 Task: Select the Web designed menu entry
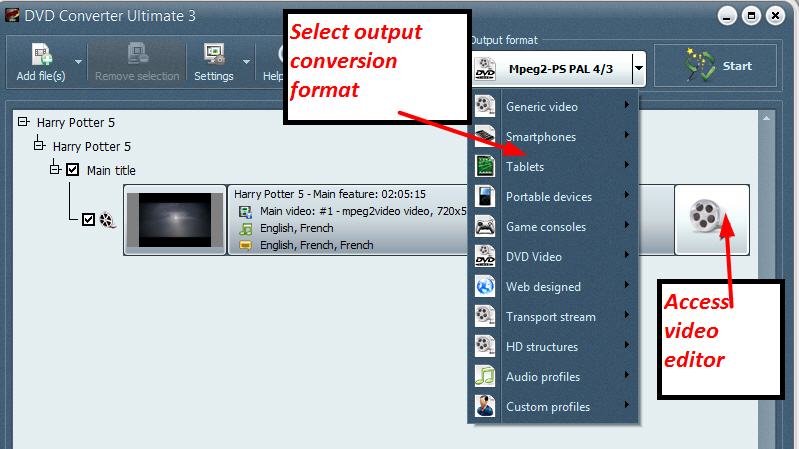553,287
